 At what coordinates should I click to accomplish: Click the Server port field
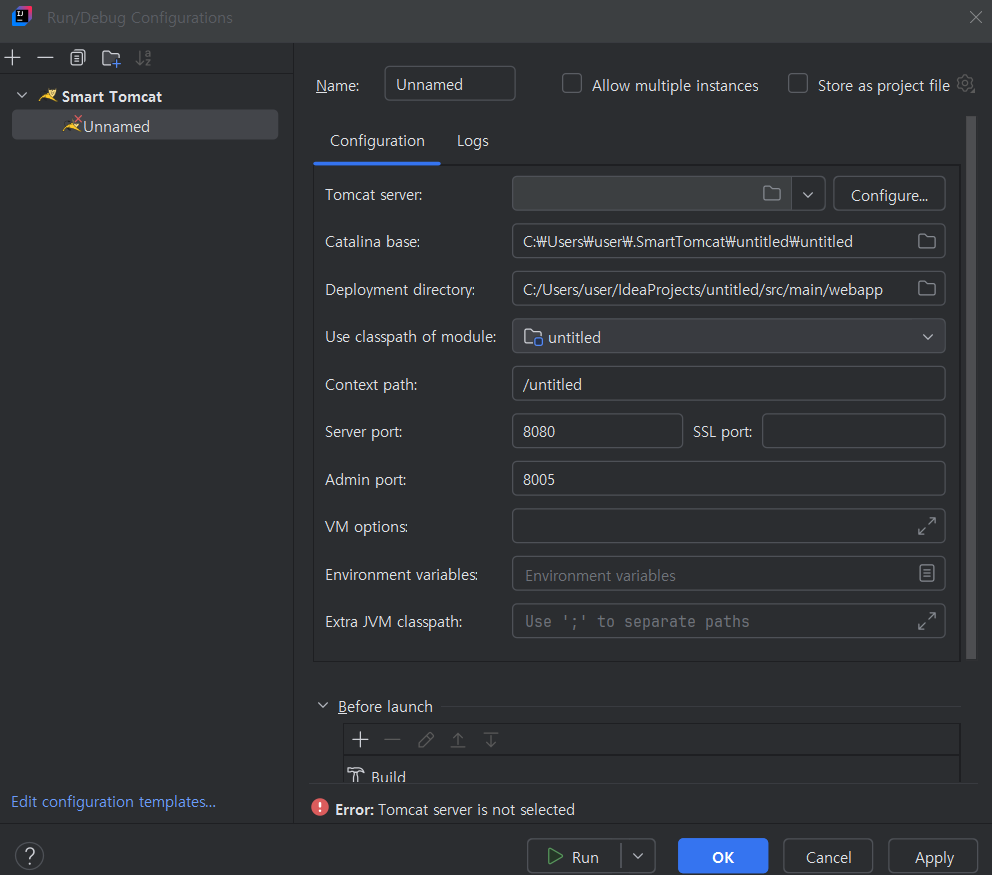(597, 431)
